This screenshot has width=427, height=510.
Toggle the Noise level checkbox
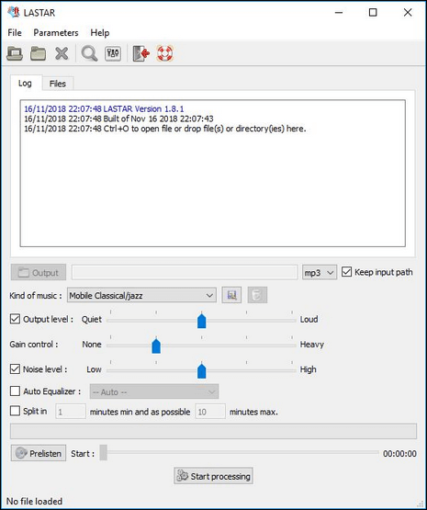(x=15, y=369)
